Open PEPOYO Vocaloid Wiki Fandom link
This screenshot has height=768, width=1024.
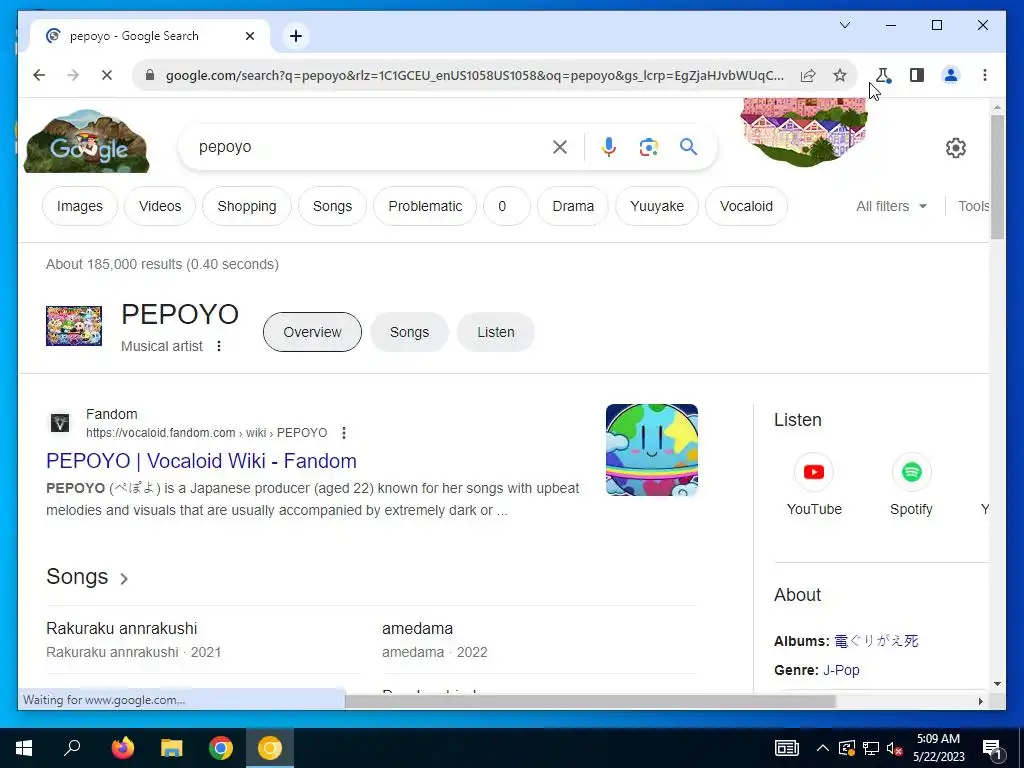click(201, 461)
